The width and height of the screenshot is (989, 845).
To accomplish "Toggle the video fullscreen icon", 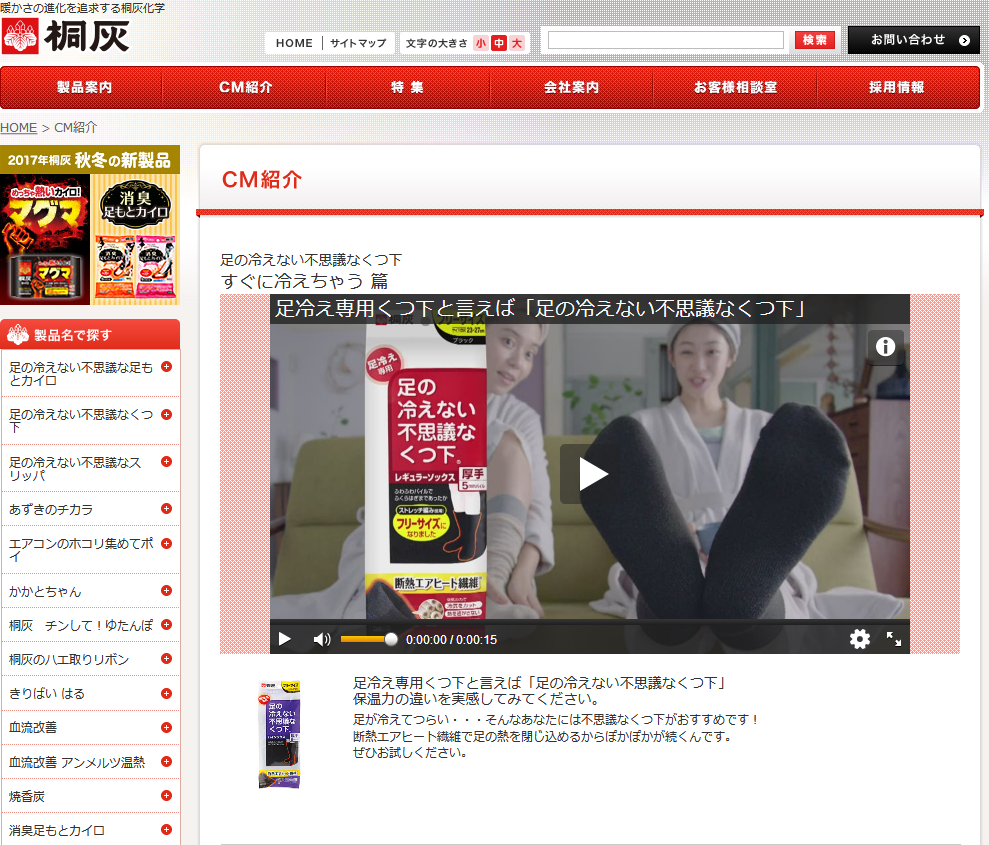I will [x=894, y=639].
